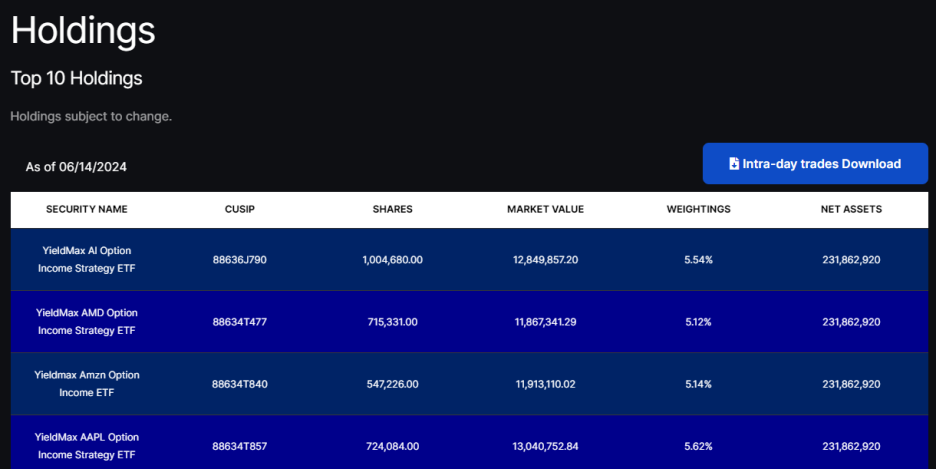Screen dimensions: 936x469
Task: Select the WEIGHTINGS column header
Action: [698, 209]
